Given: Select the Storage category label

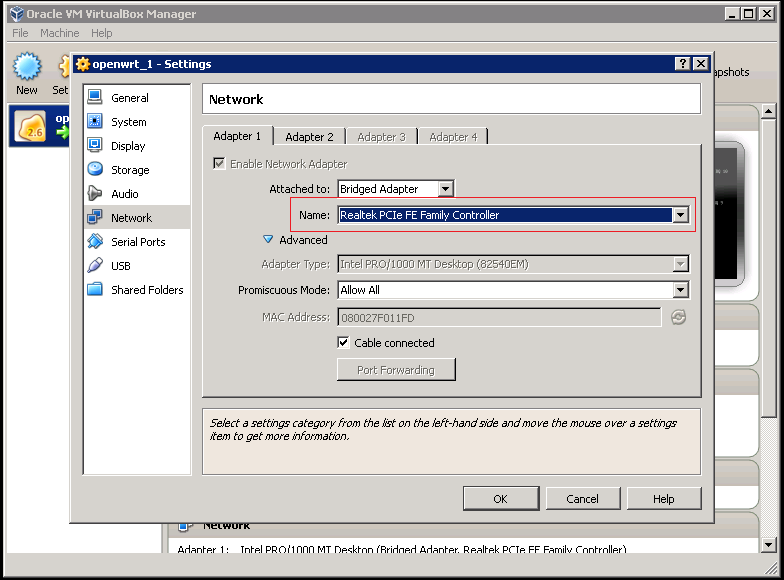Looking at the screenshot, I should (130, 170).
